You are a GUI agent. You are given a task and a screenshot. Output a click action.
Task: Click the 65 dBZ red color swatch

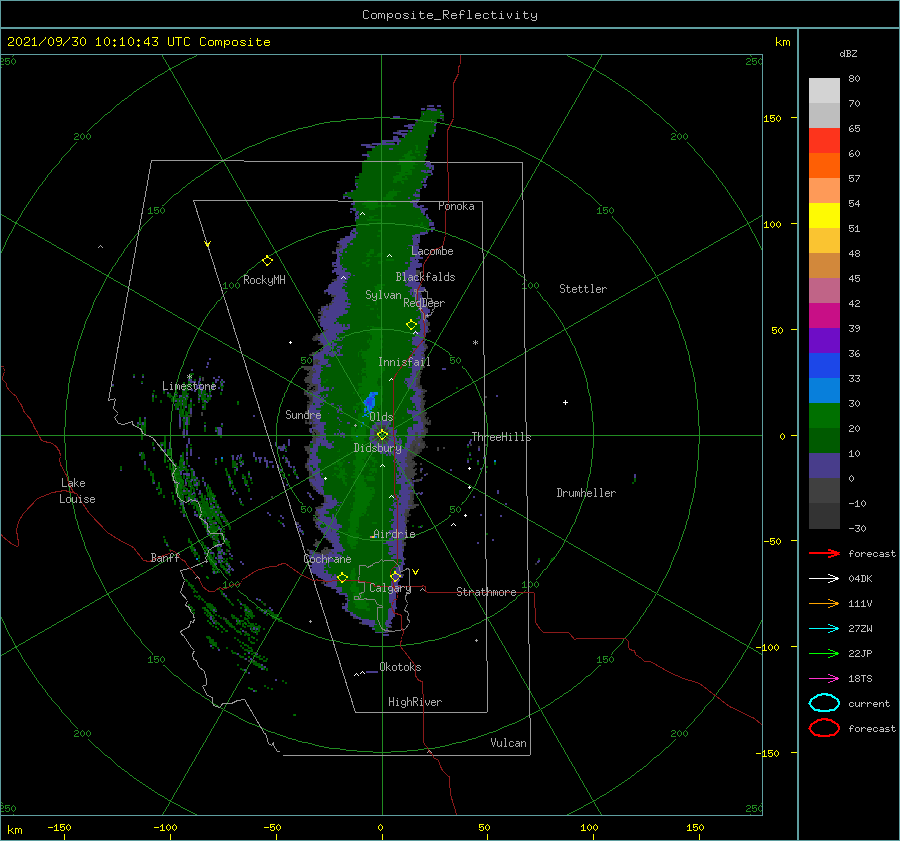pyautogui.click(x=824, y=140)
